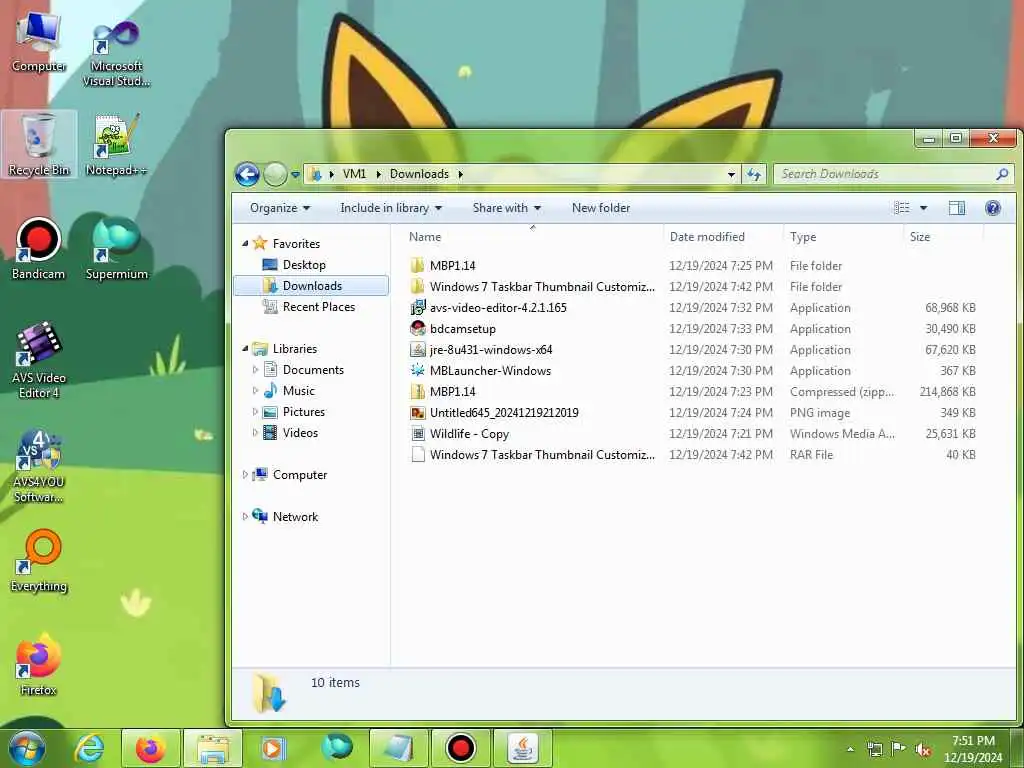Select Desktop under Favorites
The height and width of the screenshot is (768, 1024).
click(x=304, y=264)
